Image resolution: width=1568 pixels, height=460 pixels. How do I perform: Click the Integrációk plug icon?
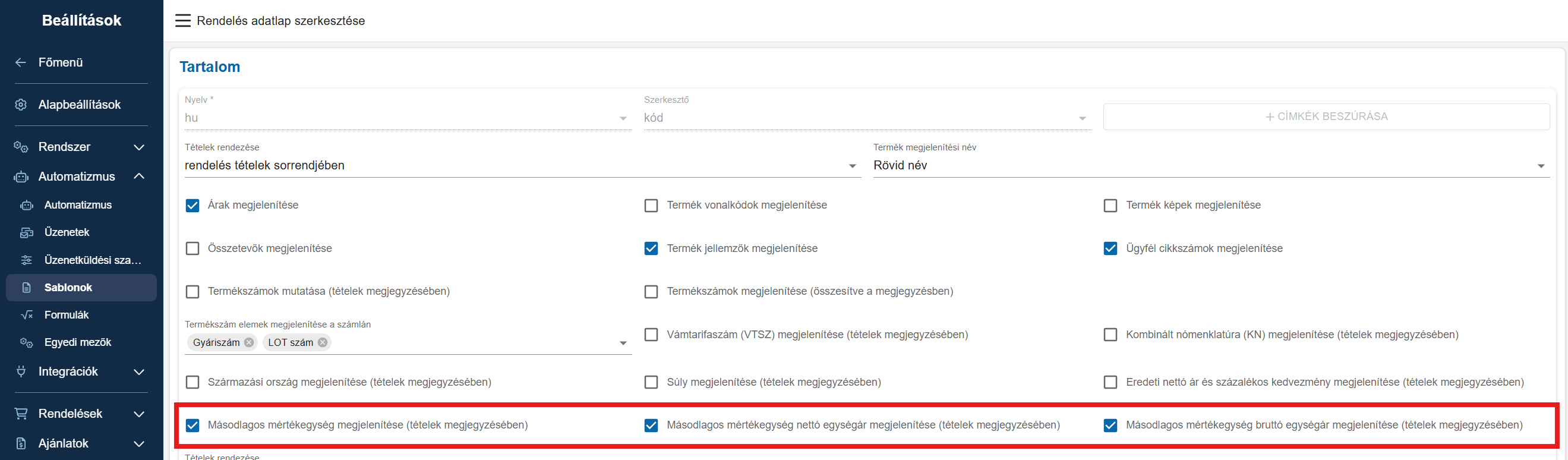pos(21,371)
